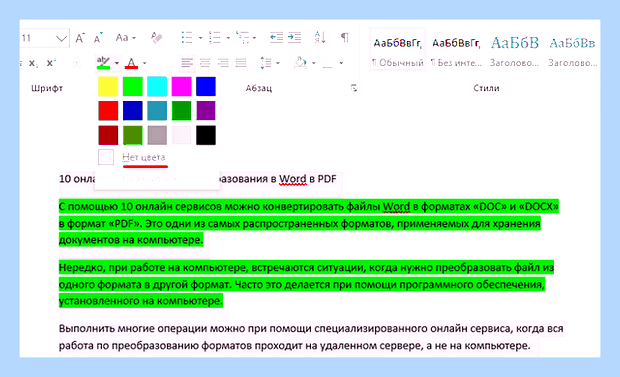Click the font color A with red underline
620x377 pixels.
(x=131, y=63)
